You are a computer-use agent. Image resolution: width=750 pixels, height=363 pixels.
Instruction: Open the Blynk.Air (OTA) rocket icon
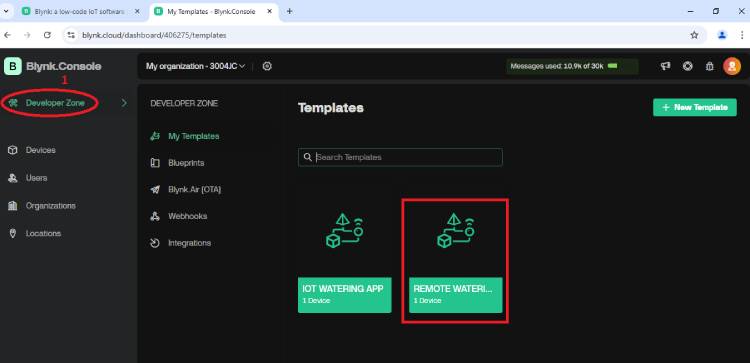point(155,190)
